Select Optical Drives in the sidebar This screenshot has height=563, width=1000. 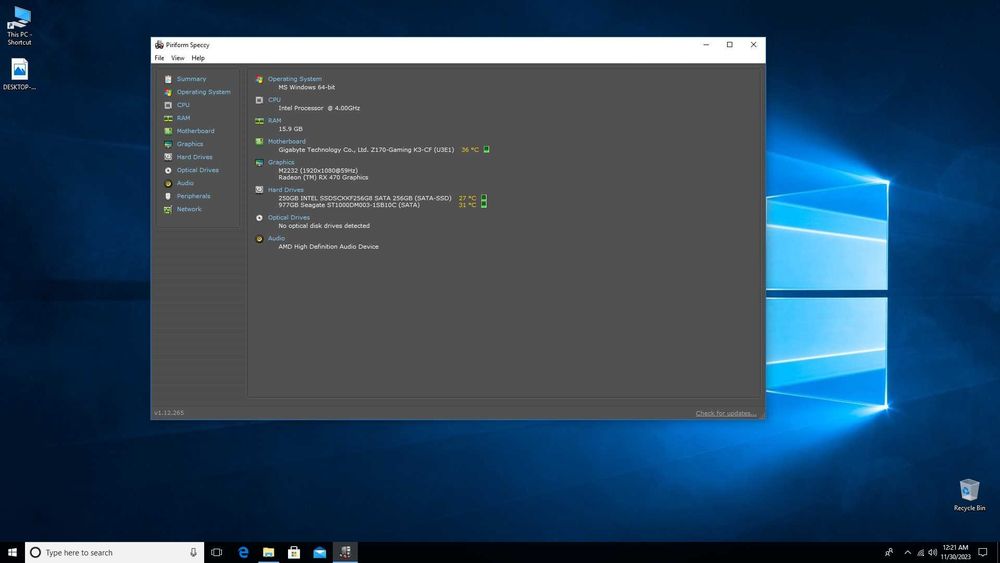click(x=198, y=170)
